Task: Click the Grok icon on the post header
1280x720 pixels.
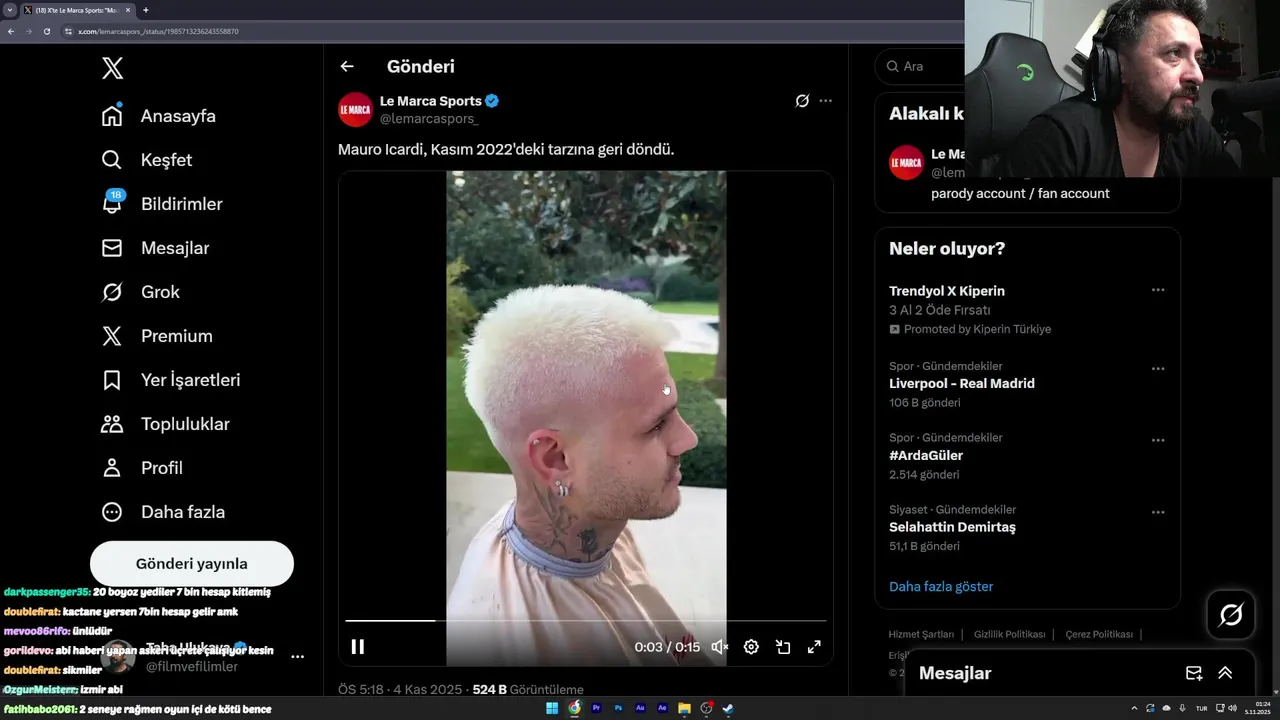Action: [802, 101]
